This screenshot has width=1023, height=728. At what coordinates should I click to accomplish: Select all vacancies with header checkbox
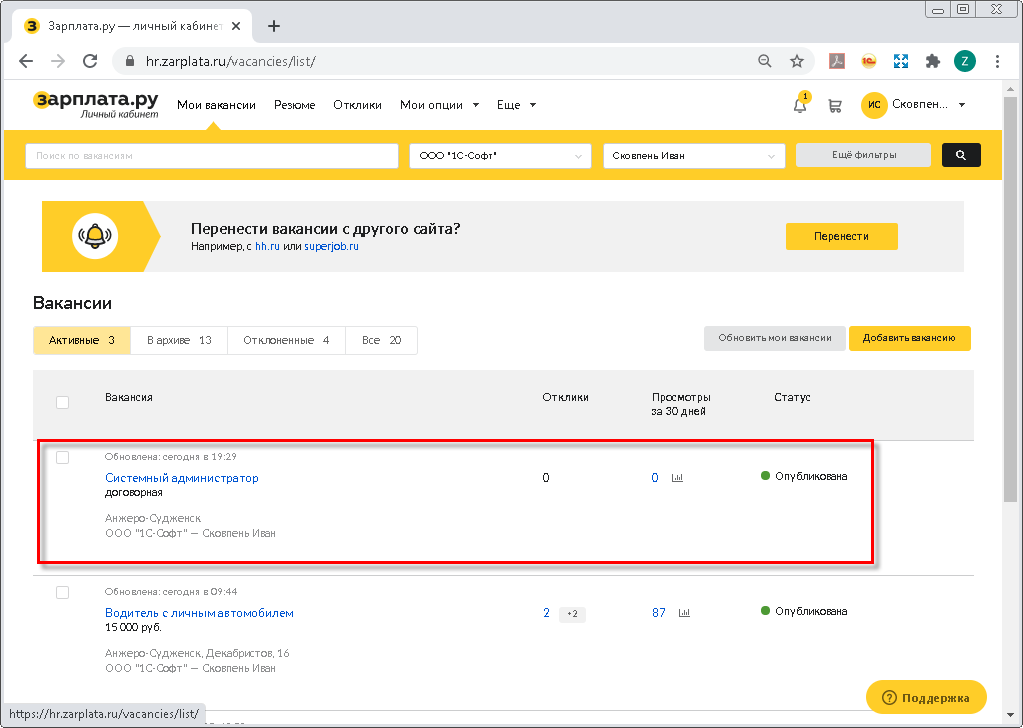[62, 402]
